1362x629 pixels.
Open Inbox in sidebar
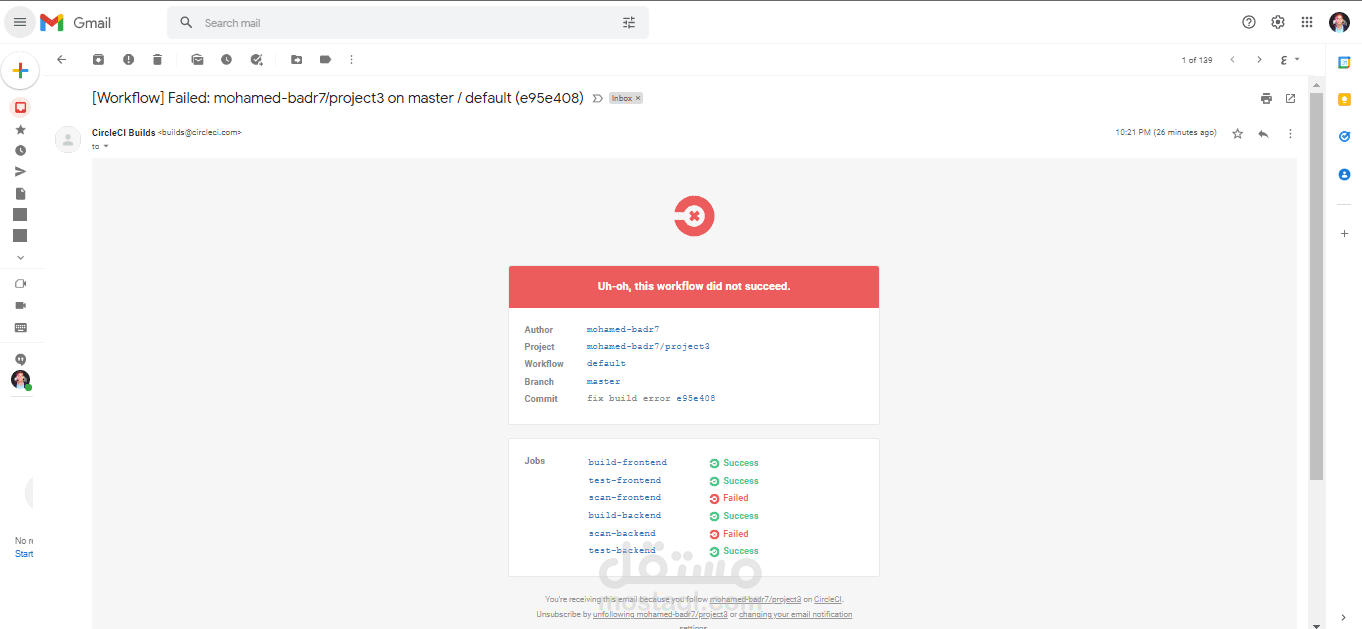click(20, 107)
